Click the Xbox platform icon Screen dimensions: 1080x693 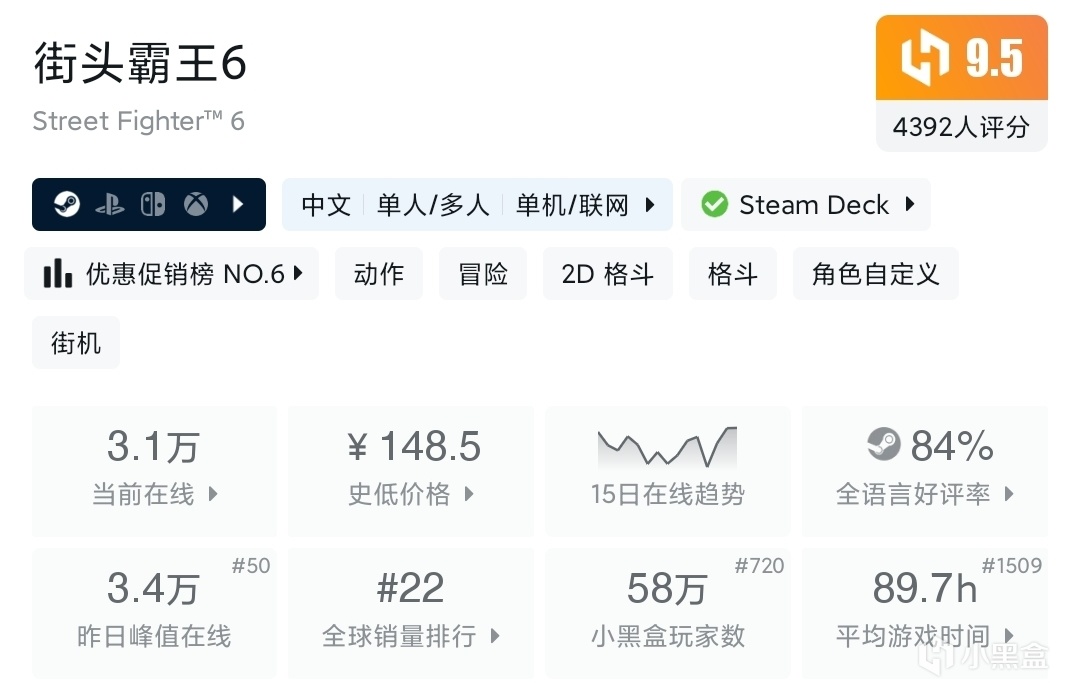[x=196, y=205]
